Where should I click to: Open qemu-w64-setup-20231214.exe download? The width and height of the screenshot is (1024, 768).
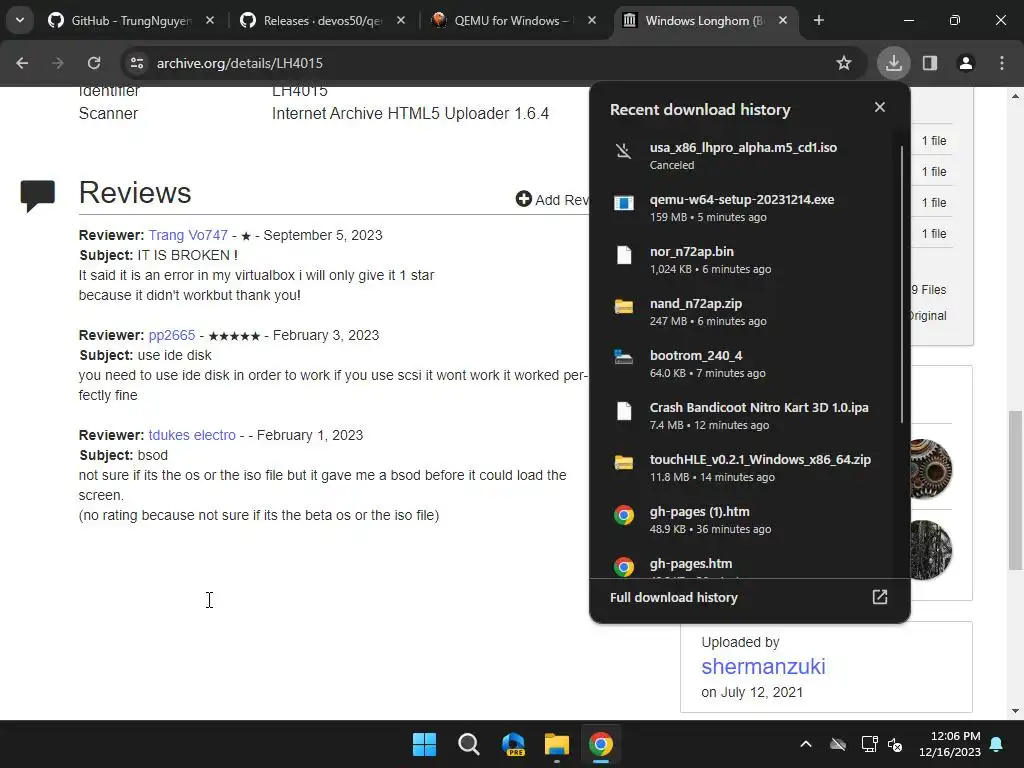click(744, 208)
